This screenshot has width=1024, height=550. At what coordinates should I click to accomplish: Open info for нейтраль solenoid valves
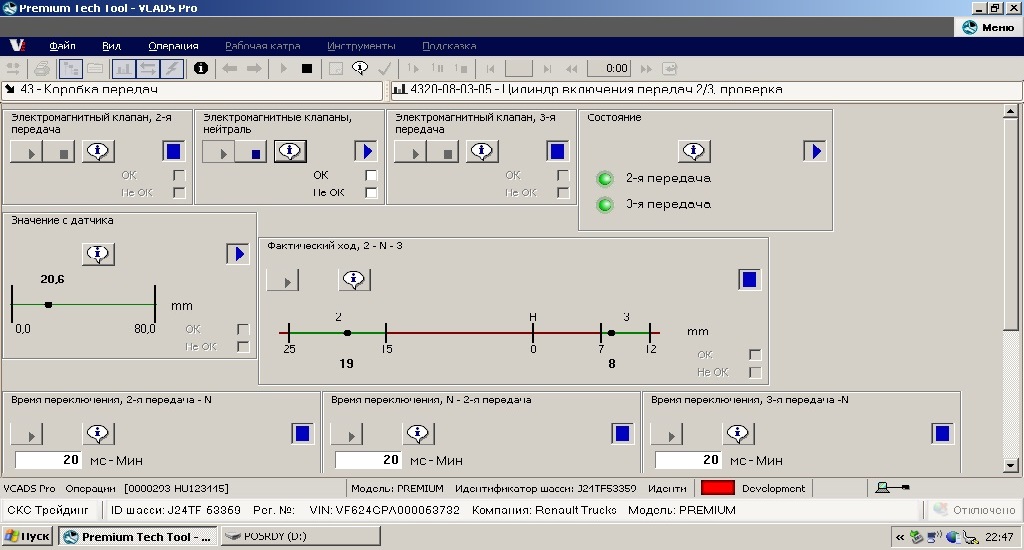click(290, 152)
